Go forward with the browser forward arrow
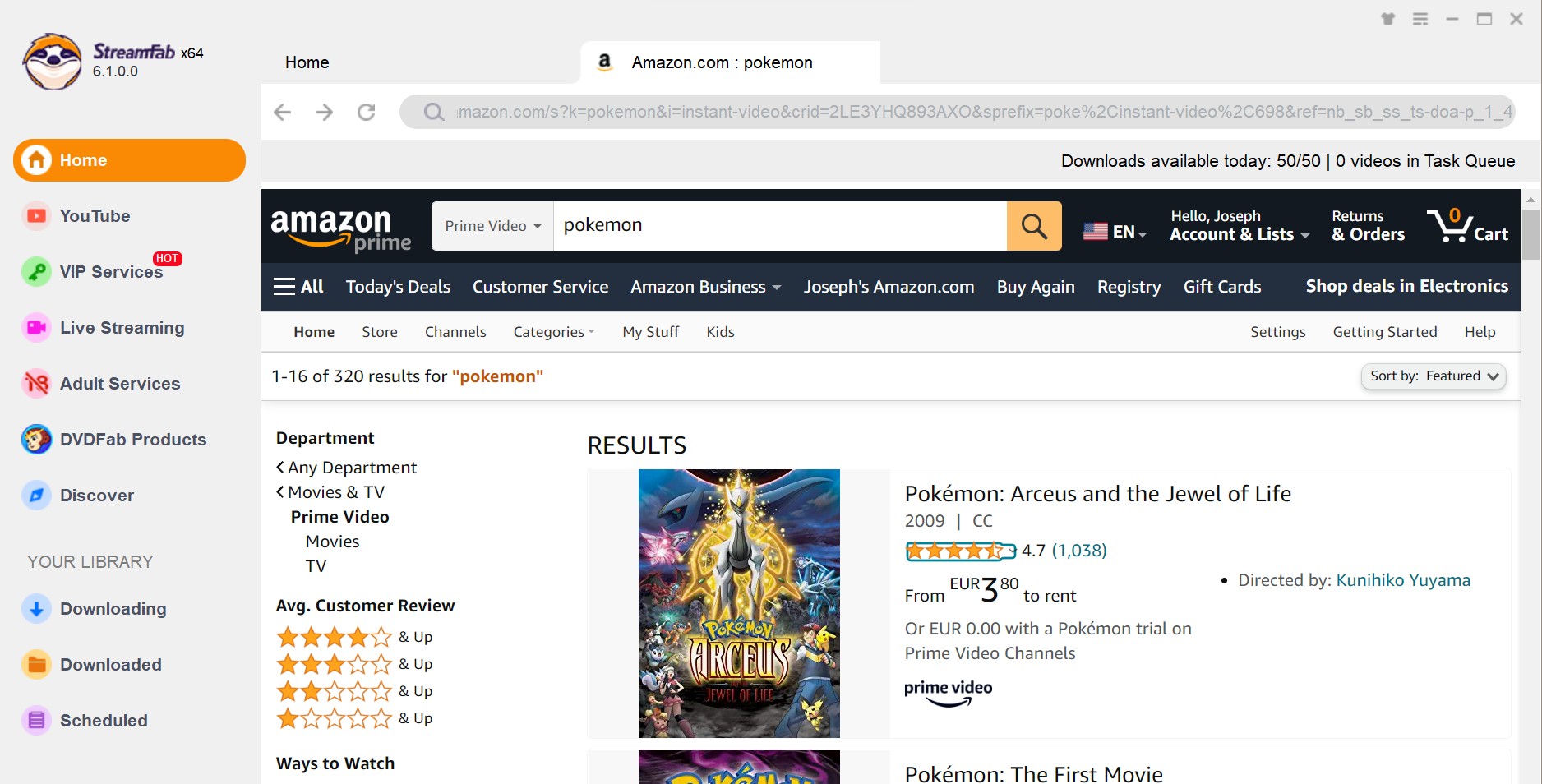The width and height of the screenshot is (1542, 784). click(x=324, y=112)
